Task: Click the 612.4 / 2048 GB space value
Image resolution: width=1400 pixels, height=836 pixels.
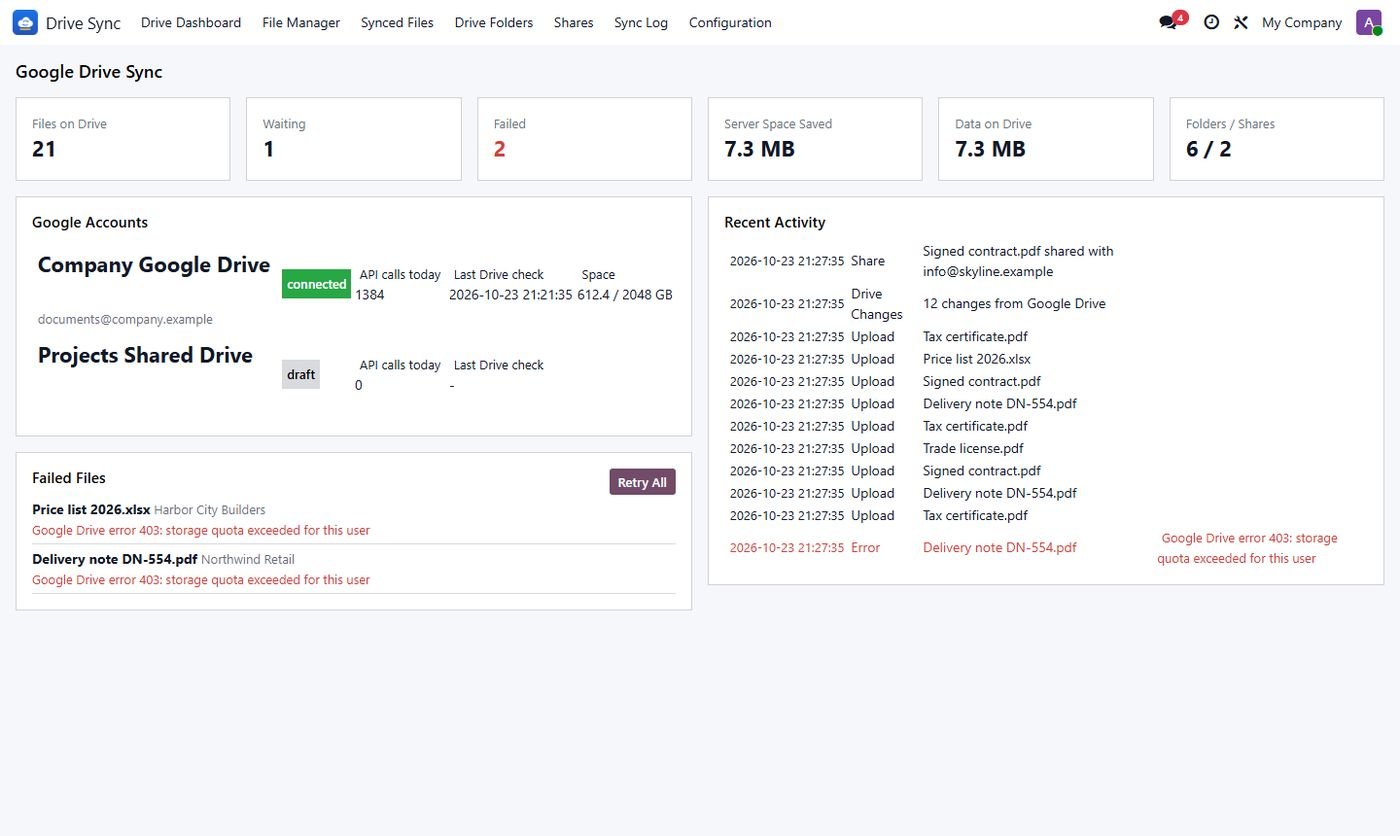Action: tap(625, 295)
